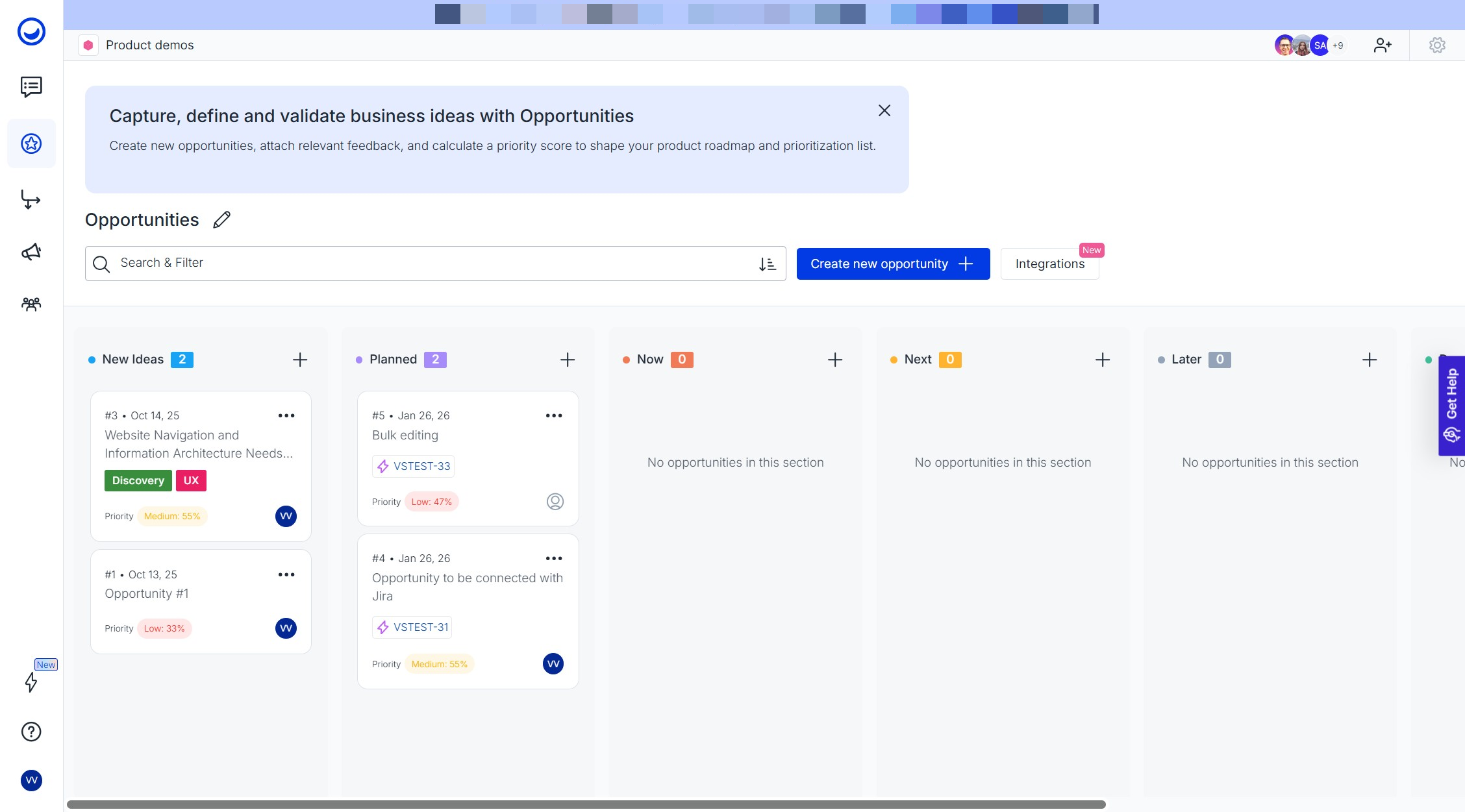Open options menu on Website Navigation card

click(286, 415)
